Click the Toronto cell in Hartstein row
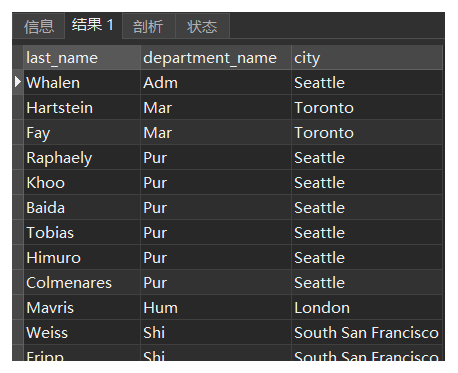Viewport: 458px width, 373px height. point(367,108)
